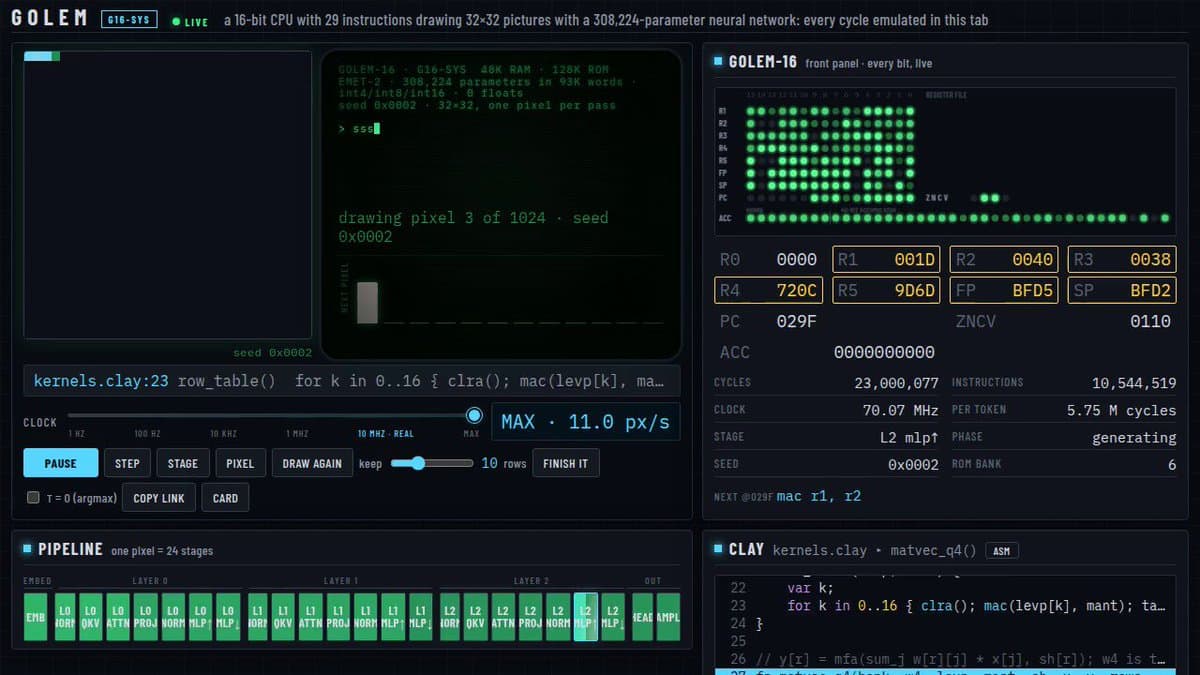Select the EMB pipeline stage
The width and height of the screenshot is (1200, 675).
[35, 617]
